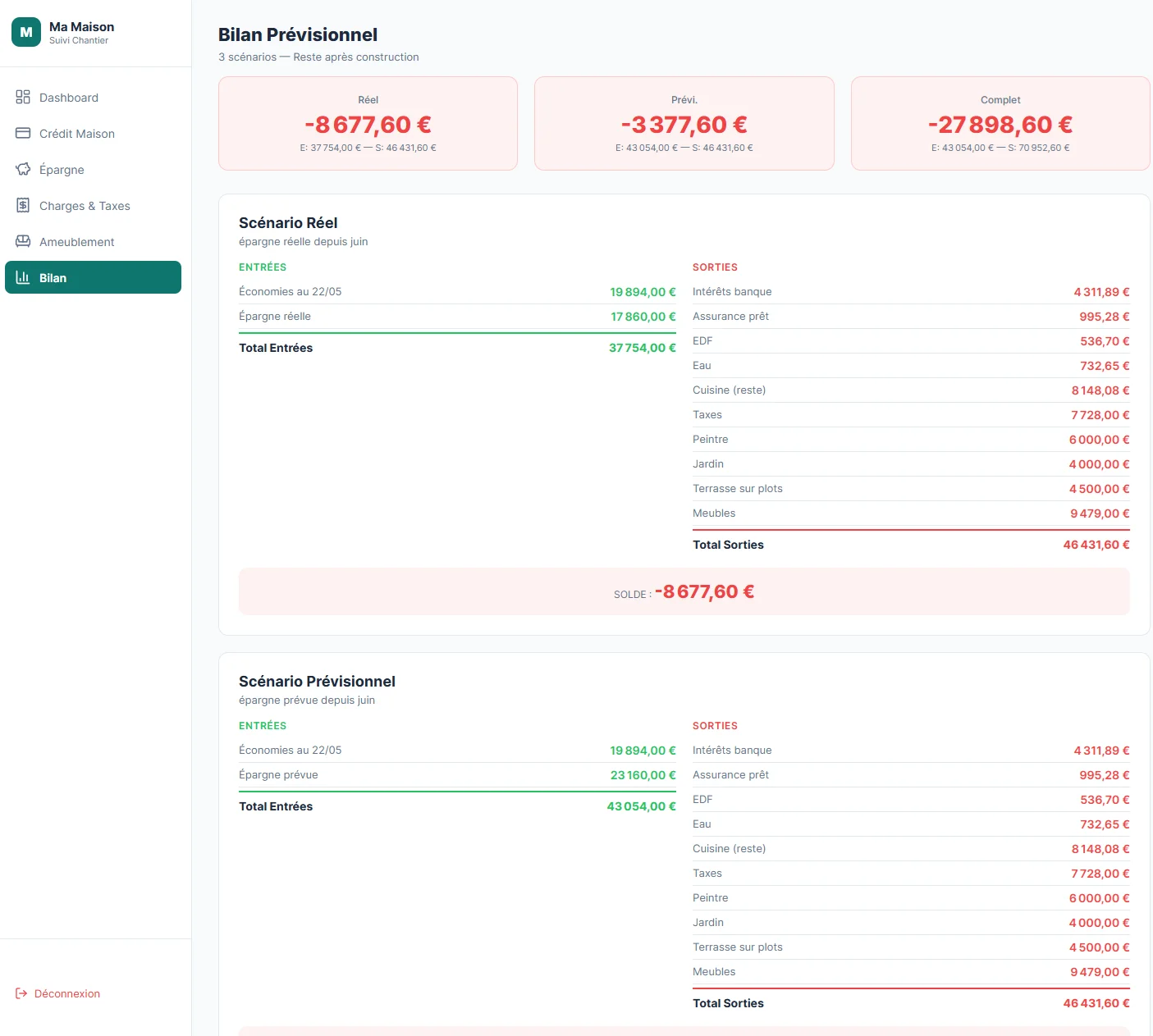Log out via Déconnexion link
Screen dimensions: 1153x1036
point(67,993)
